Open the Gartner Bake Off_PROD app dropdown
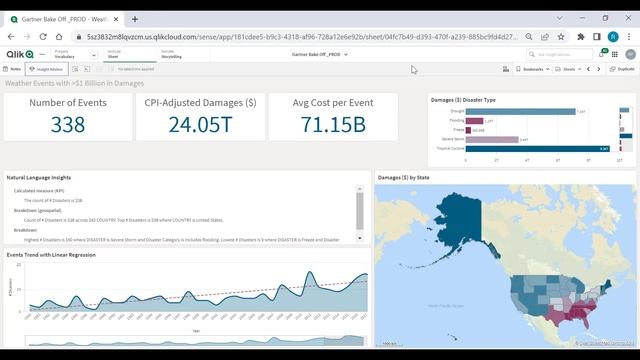This screenshot has width=640, height=360. (x=320, y=54)
